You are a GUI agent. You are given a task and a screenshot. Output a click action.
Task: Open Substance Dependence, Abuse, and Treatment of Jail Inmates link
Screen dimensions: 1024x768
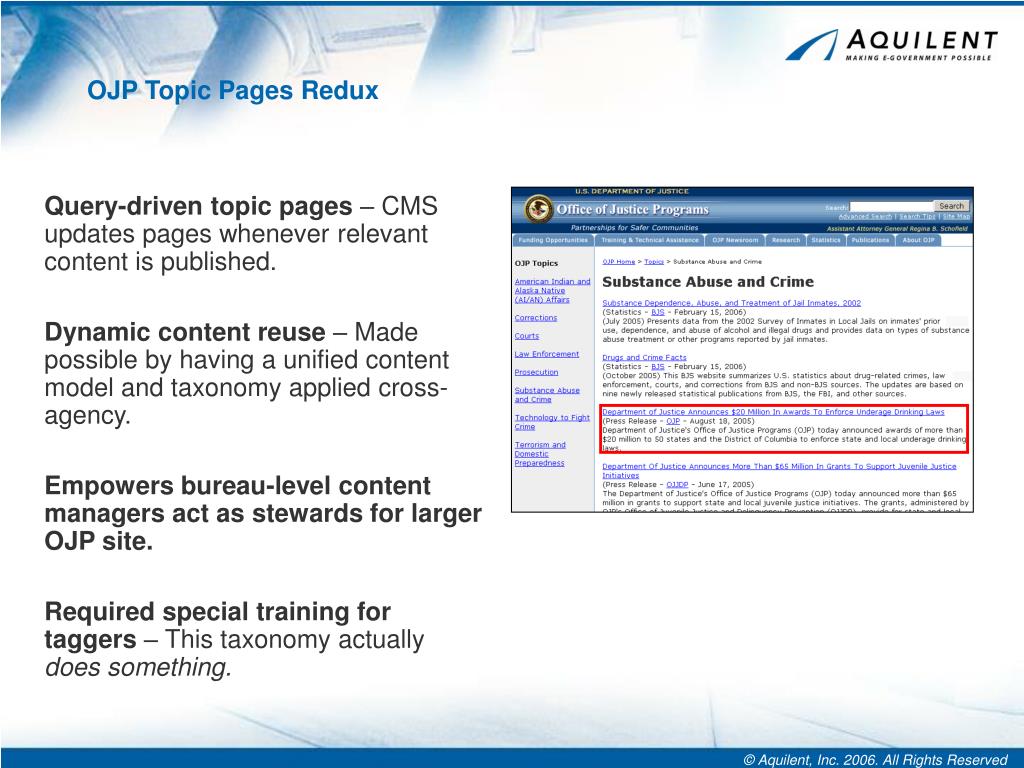731,303
